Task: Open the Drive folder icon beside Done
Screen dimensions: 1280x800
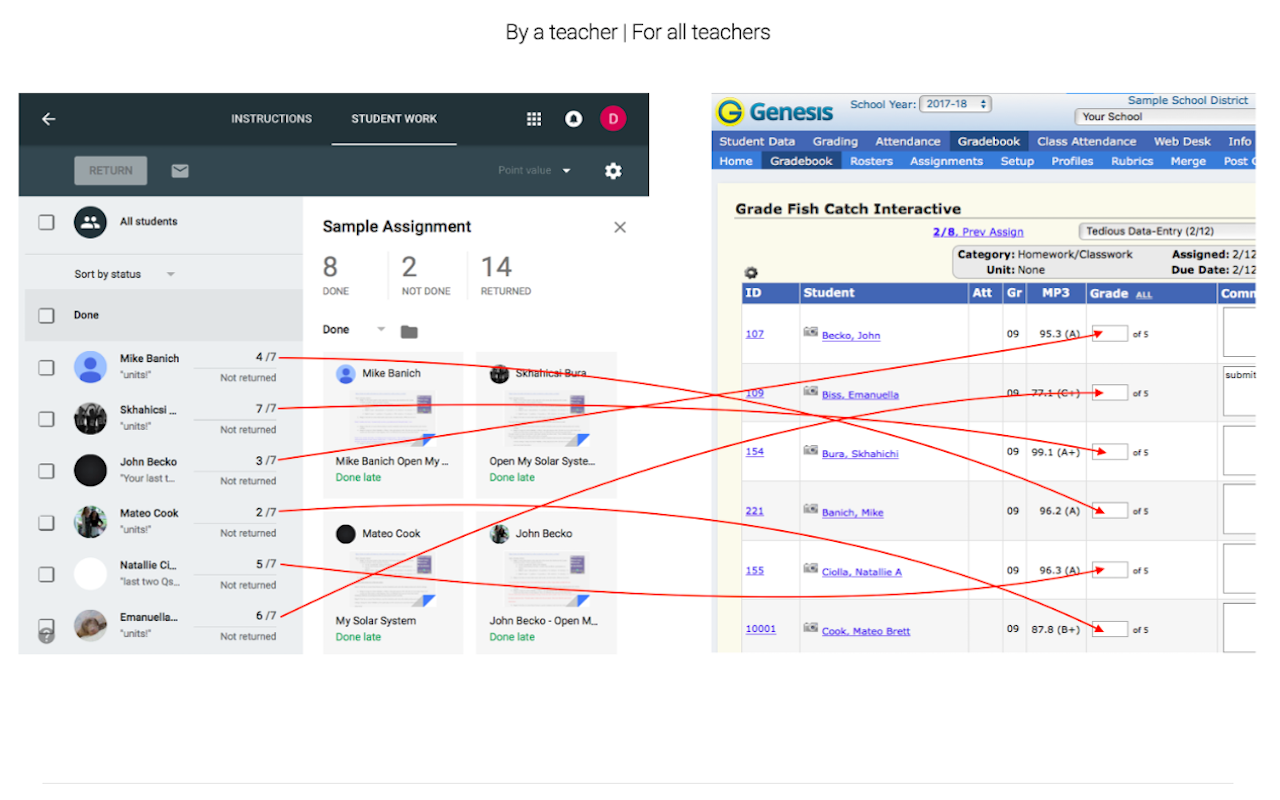Action: (x=409, y=331)
